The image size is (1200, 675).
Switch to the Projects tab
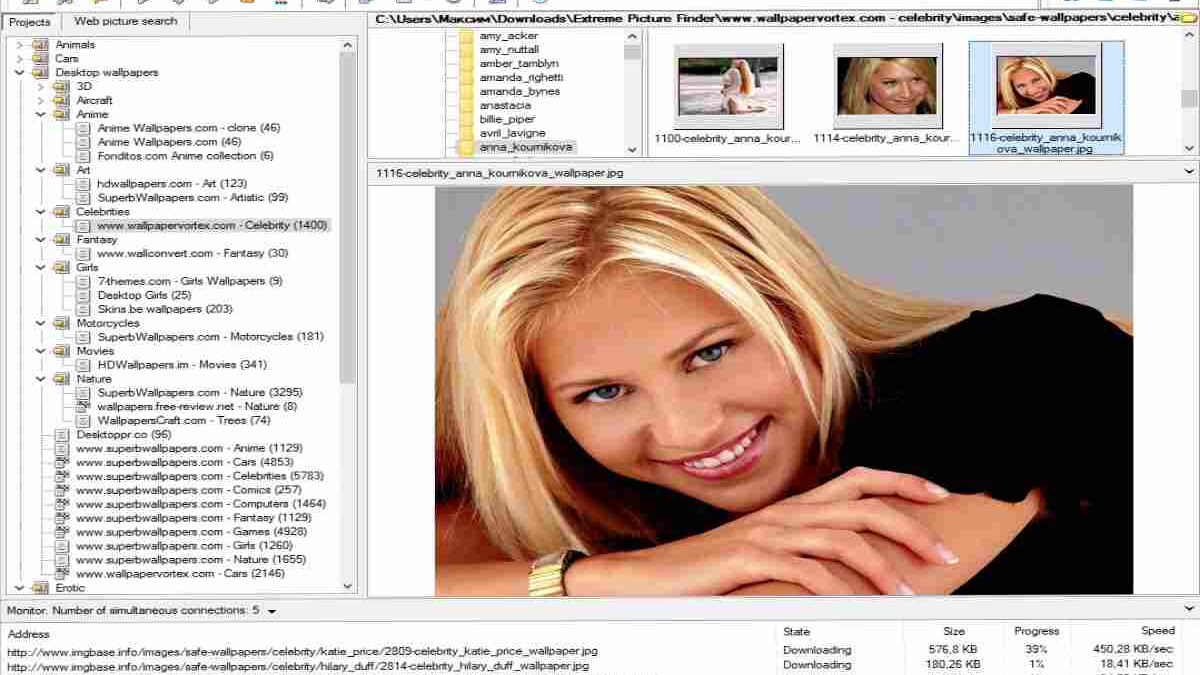[x=30, y=21]
